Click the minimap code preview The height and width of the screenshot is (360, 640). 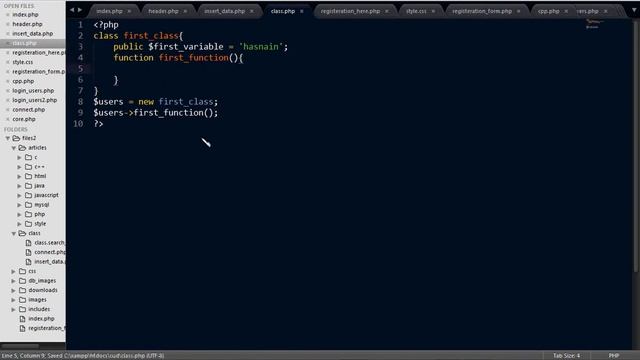click(594, 24)
